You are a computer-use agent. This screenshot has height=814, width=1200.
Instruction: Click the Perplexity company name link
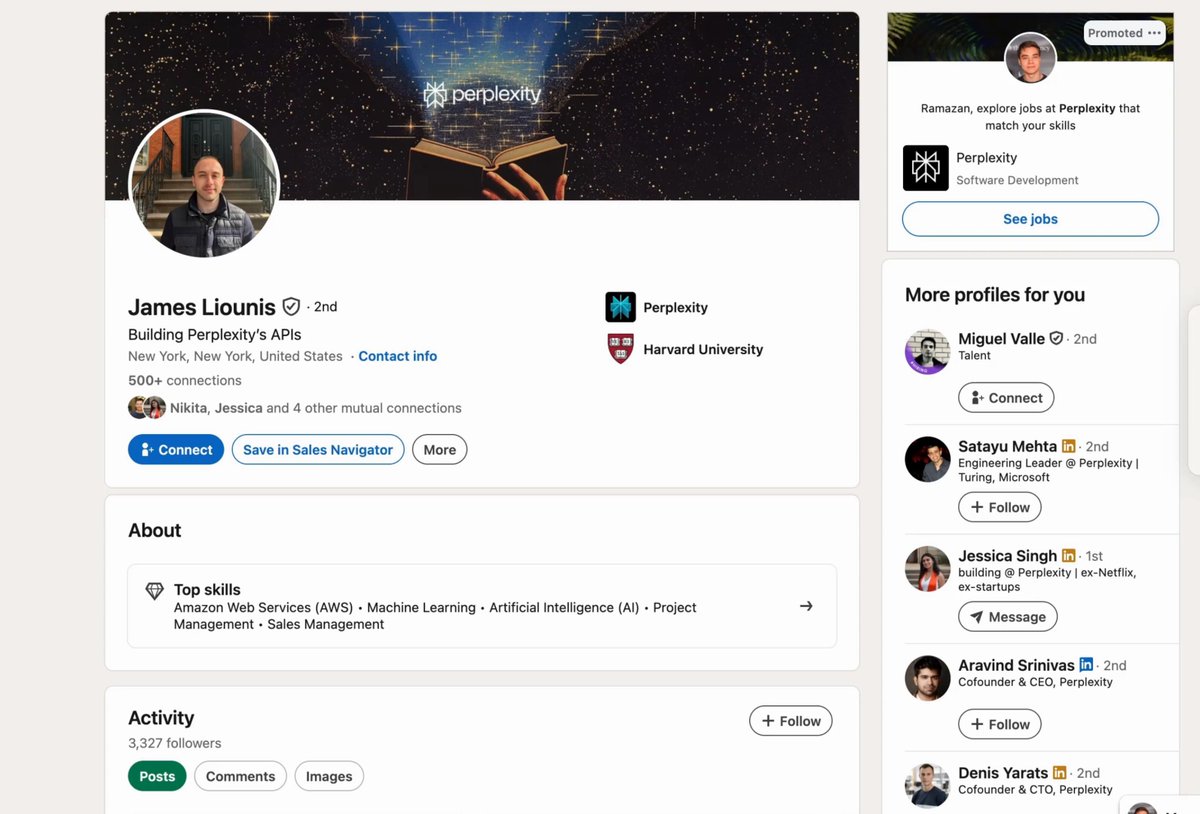675,307
